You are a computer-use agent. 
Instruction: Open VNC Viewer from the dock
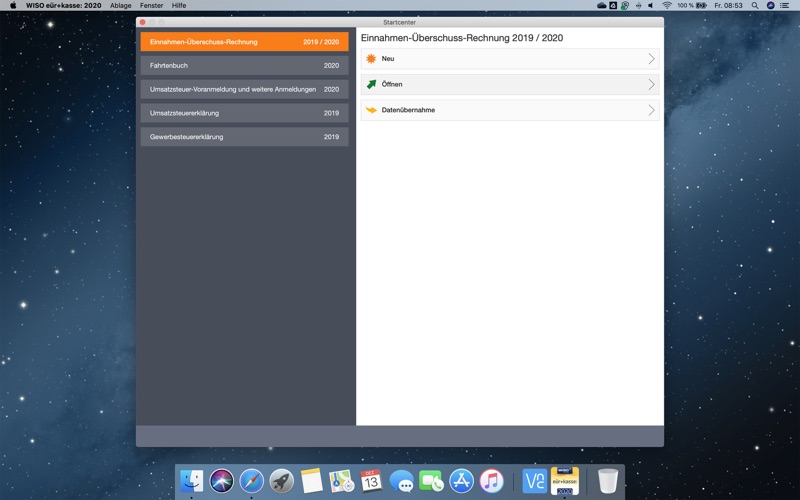[535, 481]
